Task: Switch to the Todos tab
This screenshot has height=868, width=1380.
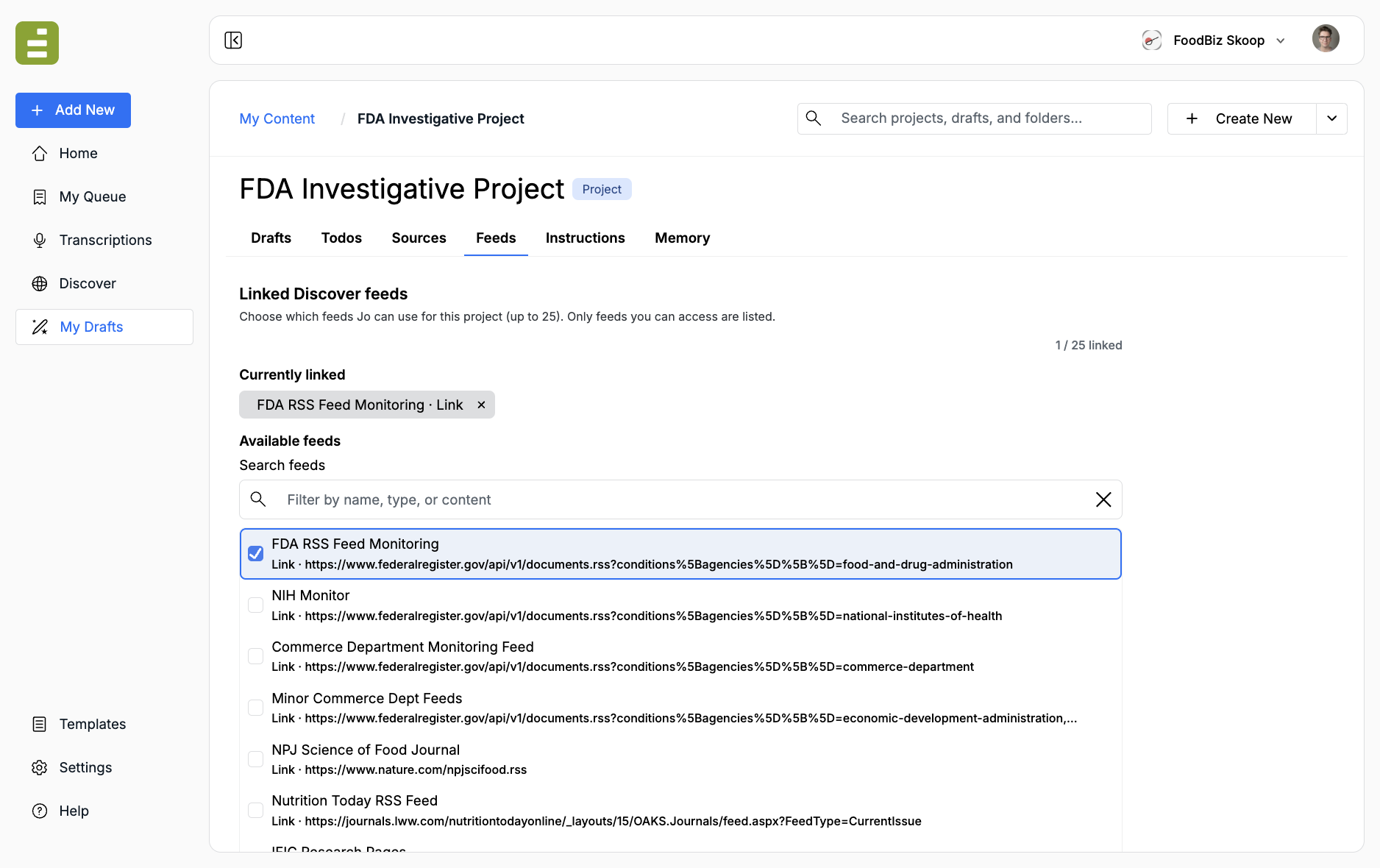Action: point(341,238)
